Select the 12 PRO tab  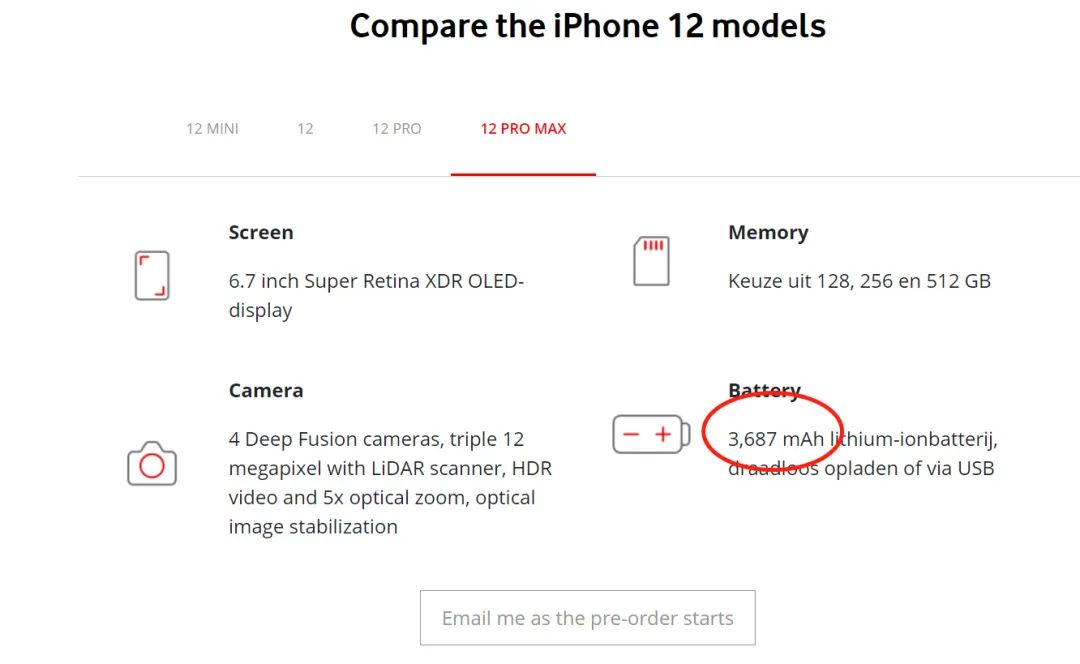coord(397,129)
